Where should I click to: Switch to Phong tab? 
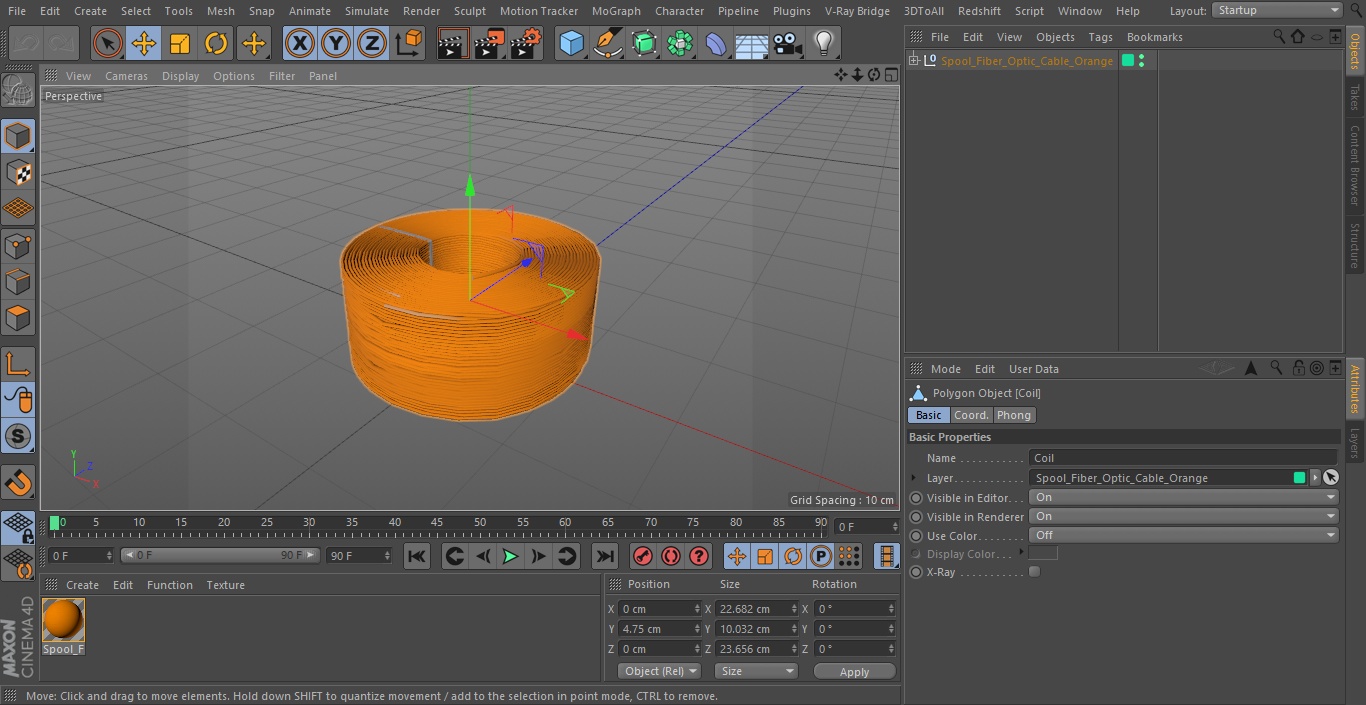pos(1013,415)
